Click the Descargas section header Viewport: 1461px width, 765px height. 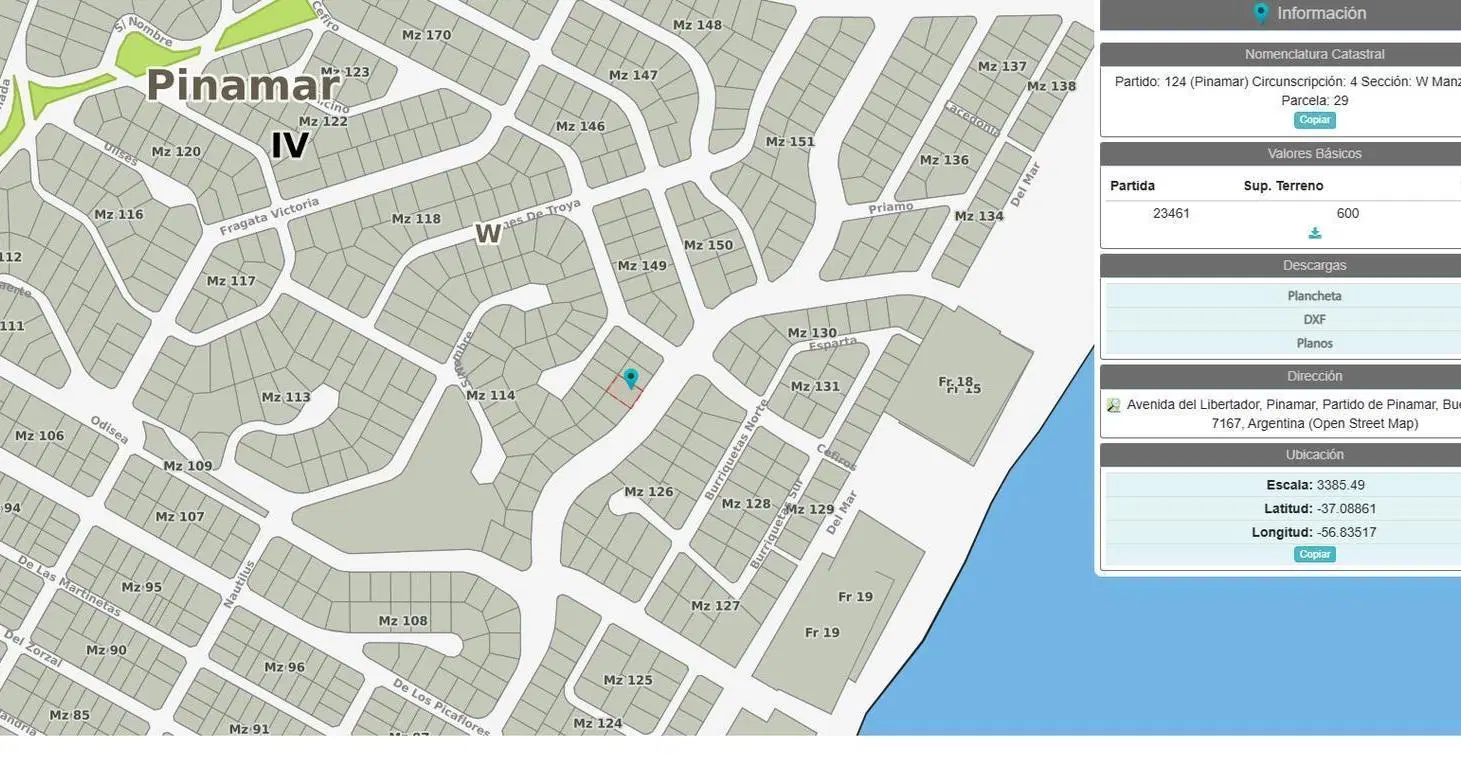click(1314, 266)
